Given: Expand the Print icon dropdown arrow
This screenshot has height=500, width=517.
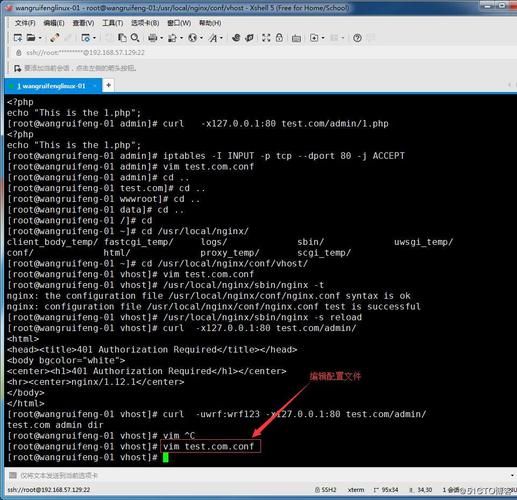Looking at the screenshot, I should (x=162, y=38).
